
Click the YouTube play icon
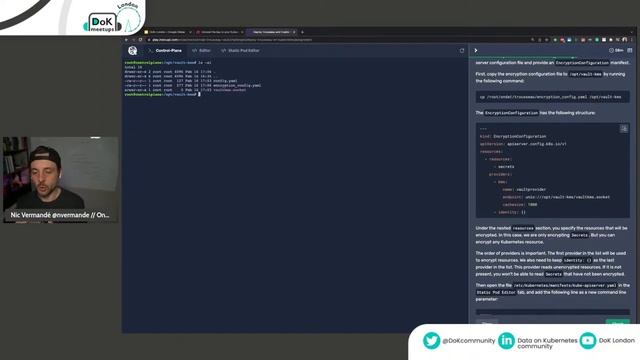588,340
